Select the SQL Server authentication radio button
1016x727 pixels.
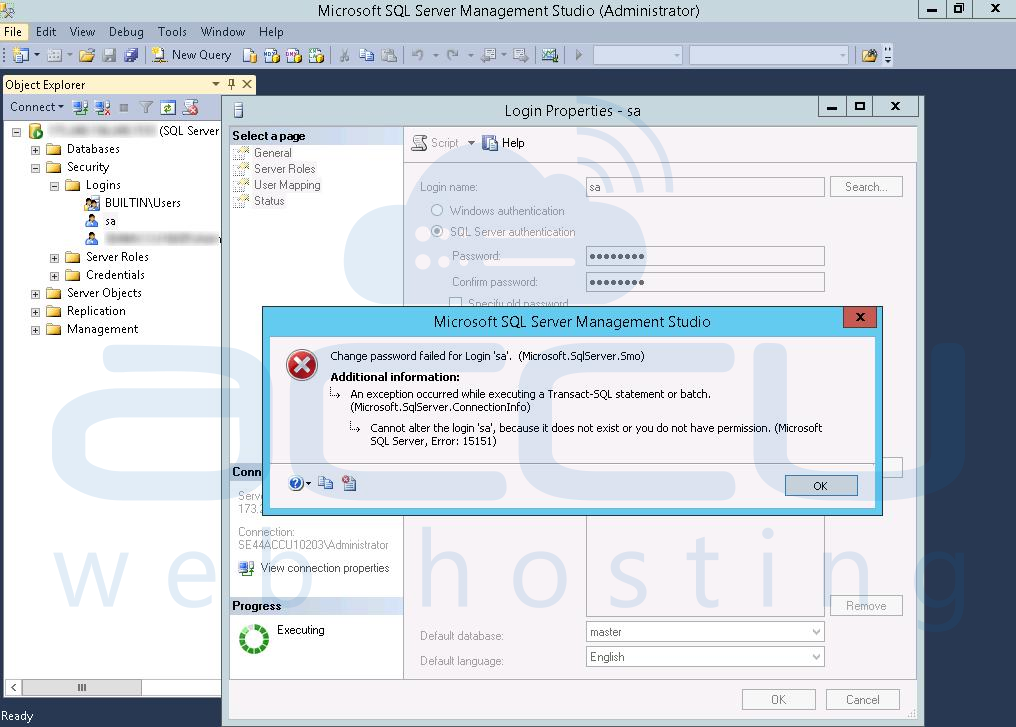[437, 231]
